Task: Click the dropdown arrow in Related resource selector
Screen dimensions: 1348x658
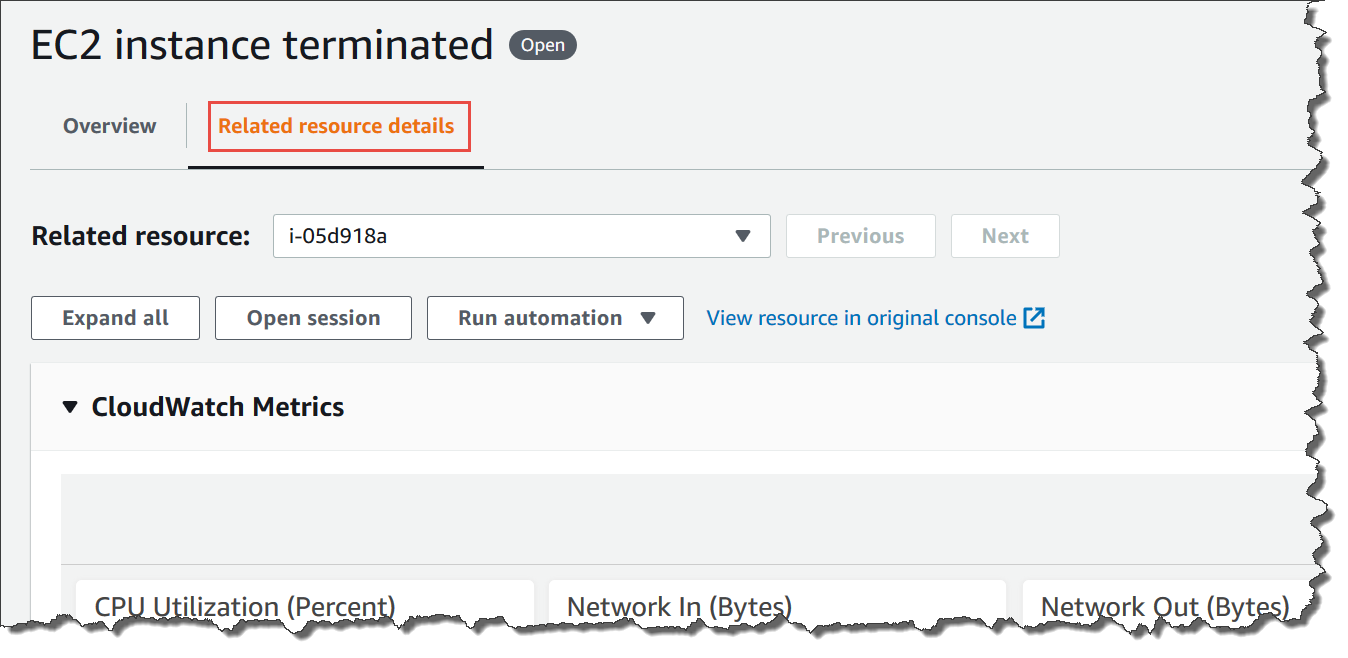Action: click(x=743, y=236)
